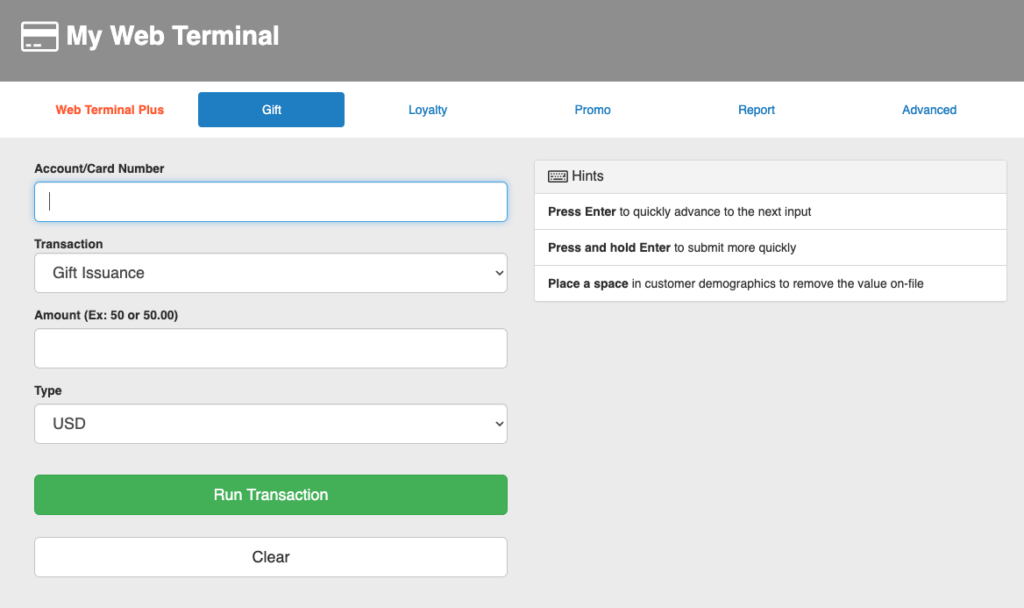Click the keyboard icon in Hints panel
The height and width of the screenshot is (608, 1024).
tap(558, 176)
